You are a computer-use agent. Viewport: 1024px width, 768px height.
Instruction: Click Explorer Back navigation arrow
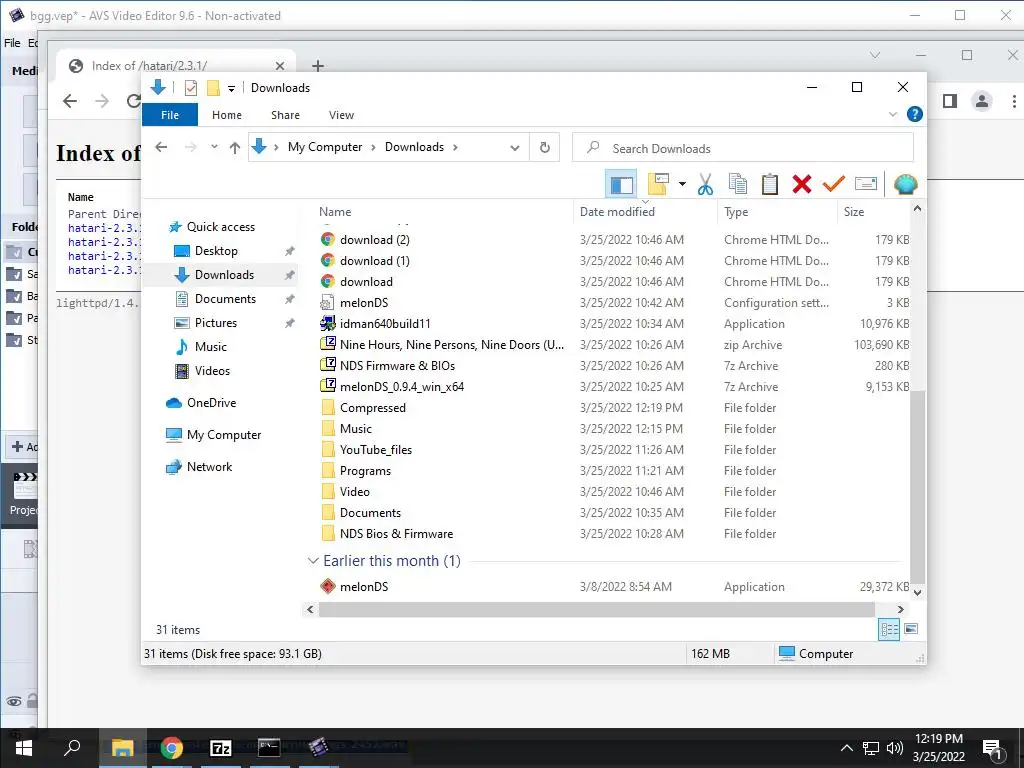coord(161,148)
